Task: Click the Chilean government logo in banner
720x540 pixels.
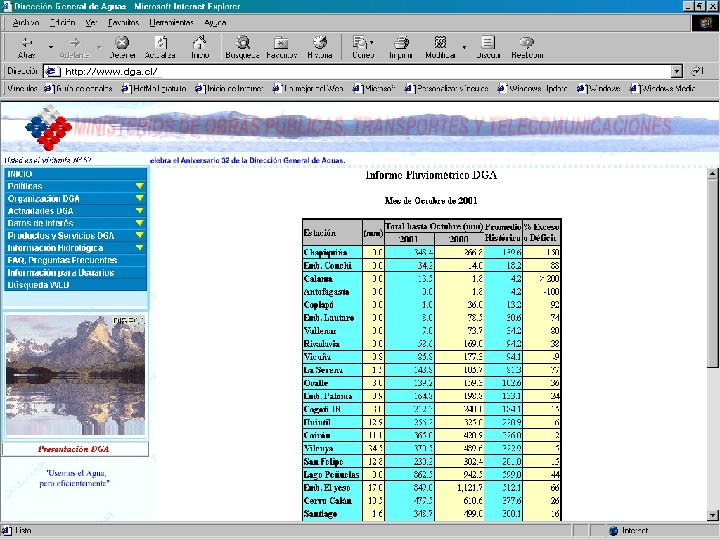Action: 49,128
